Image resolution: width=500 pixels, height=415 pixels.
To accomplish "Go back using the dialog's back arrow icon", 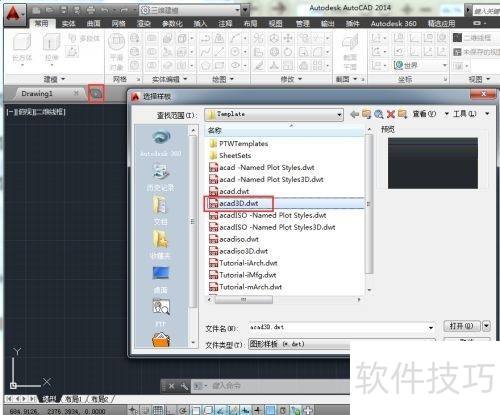I will [x=354, y=114].
